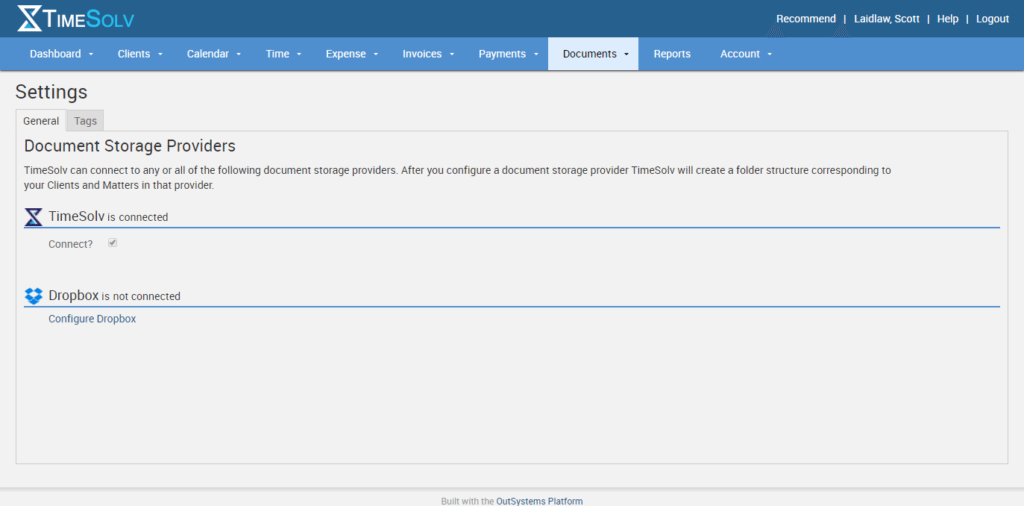Switch to the Tags tab

(86, 121)
